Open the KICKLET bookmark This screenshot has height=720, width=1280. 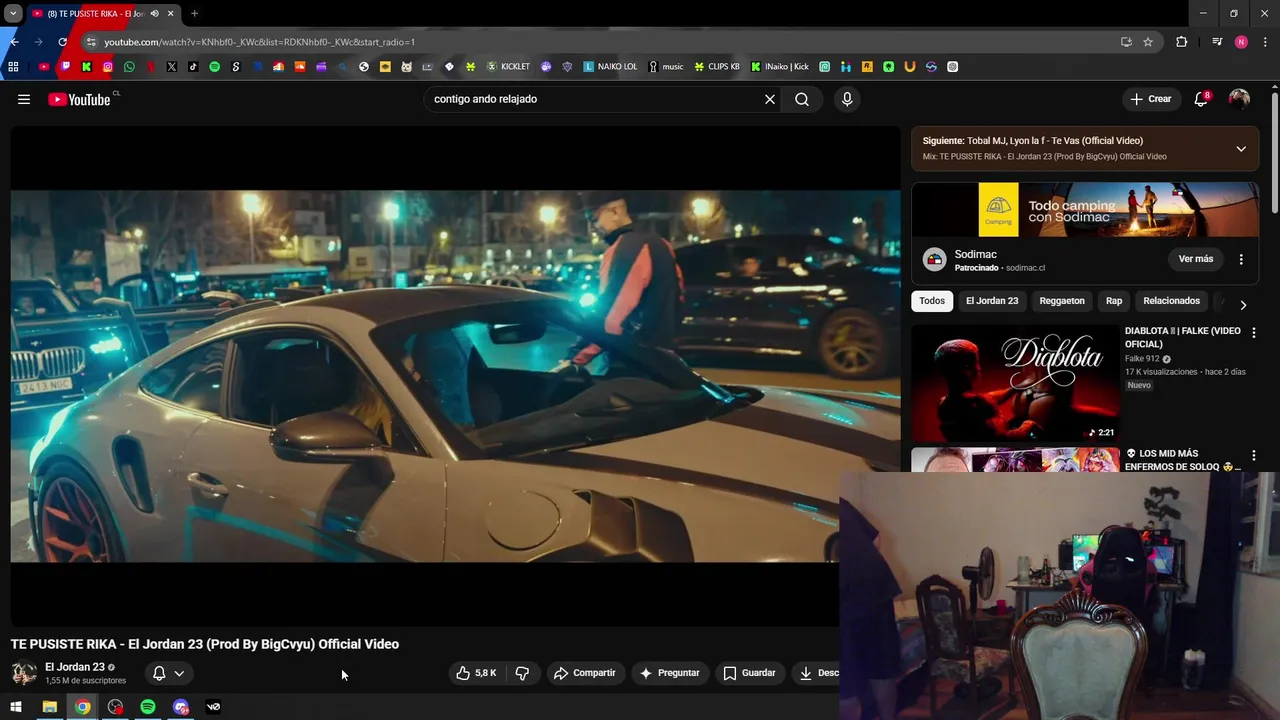click(508, 67)
